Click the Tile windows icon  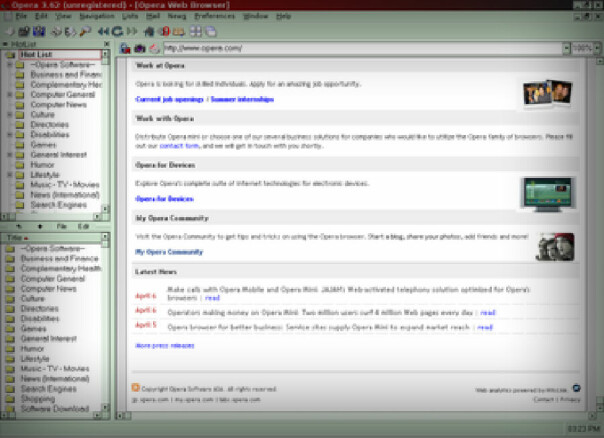click(196, 32)
